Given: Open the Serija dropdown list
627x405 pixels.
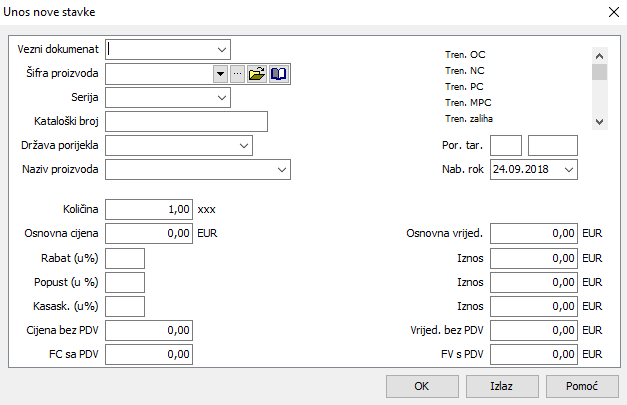Looking at the screenshot, I should tap(220, 98).
